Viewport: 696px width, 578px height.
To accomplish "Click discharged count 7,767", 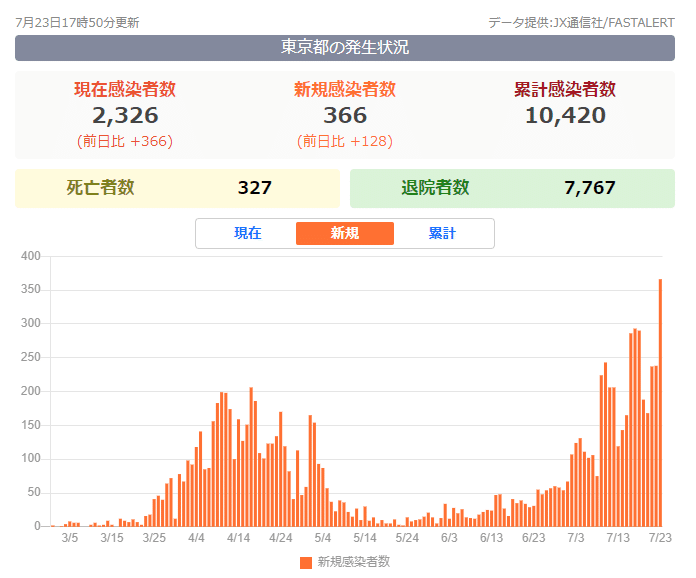I will point(589,188).
